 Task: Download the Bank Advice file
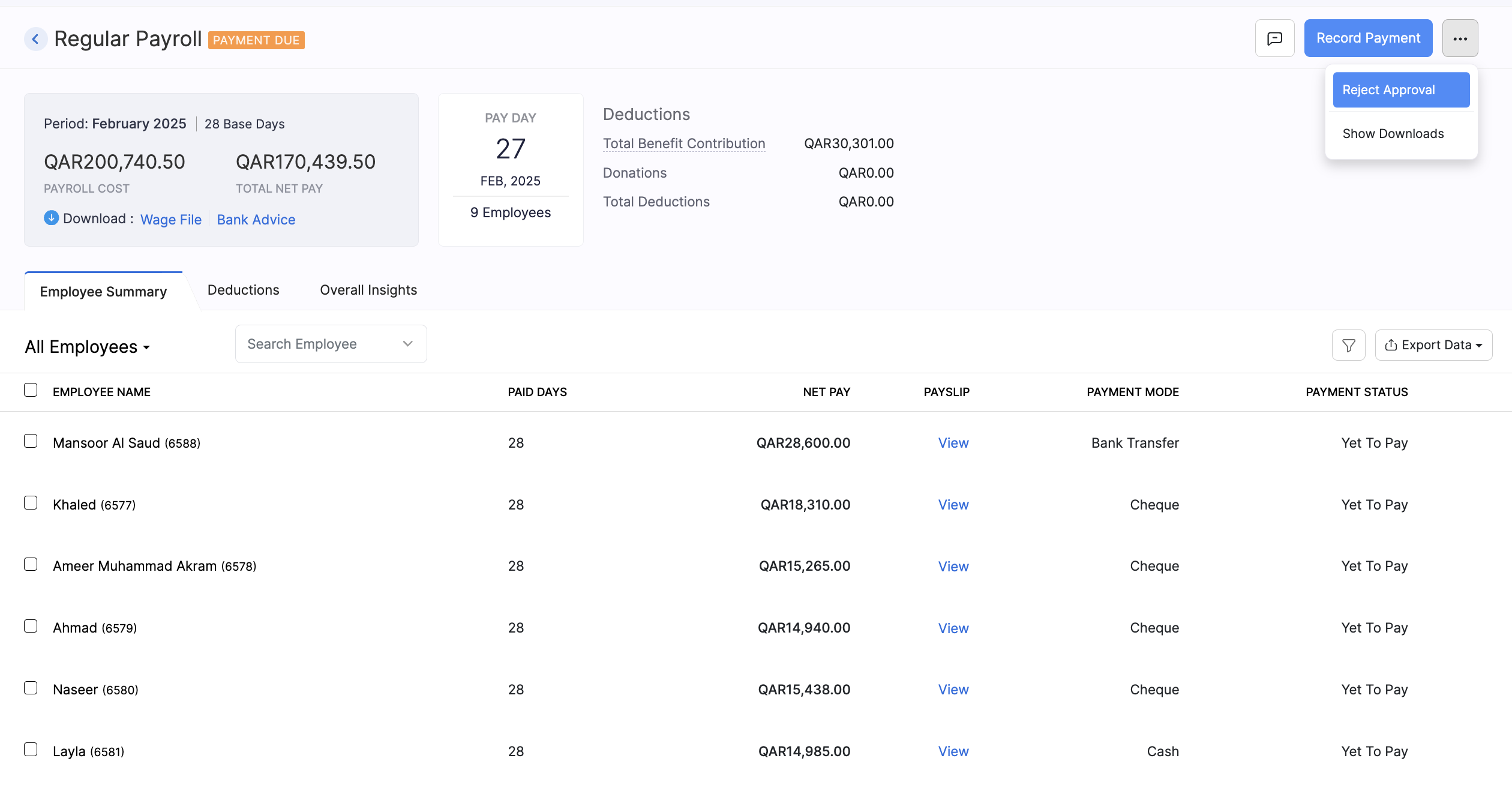(256, 219)
